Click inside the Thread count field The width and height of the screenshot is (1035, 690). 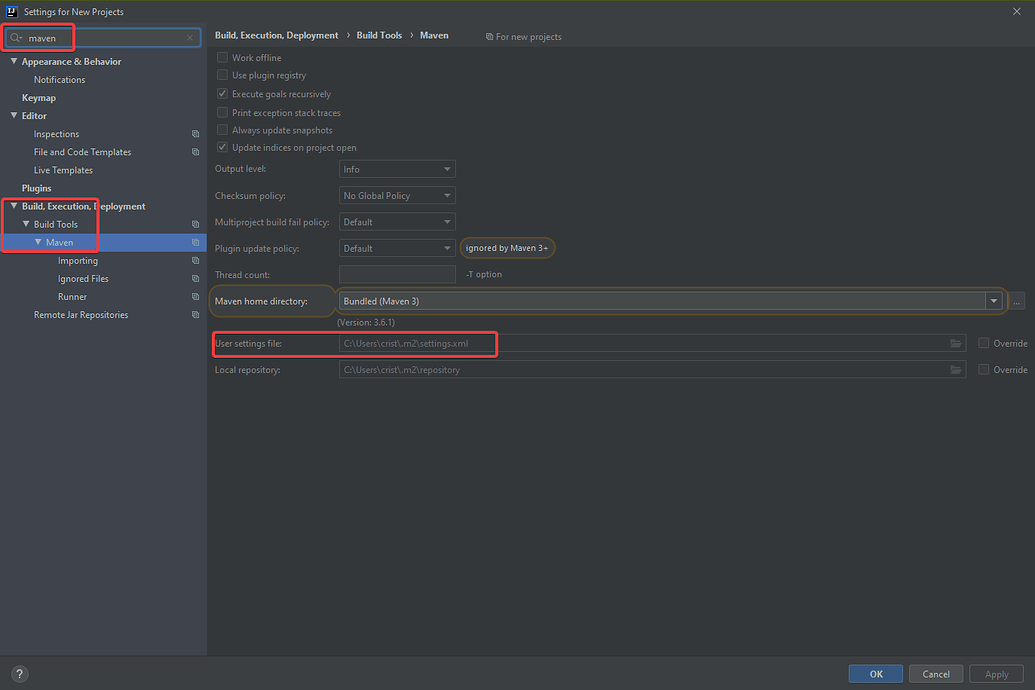397,273
